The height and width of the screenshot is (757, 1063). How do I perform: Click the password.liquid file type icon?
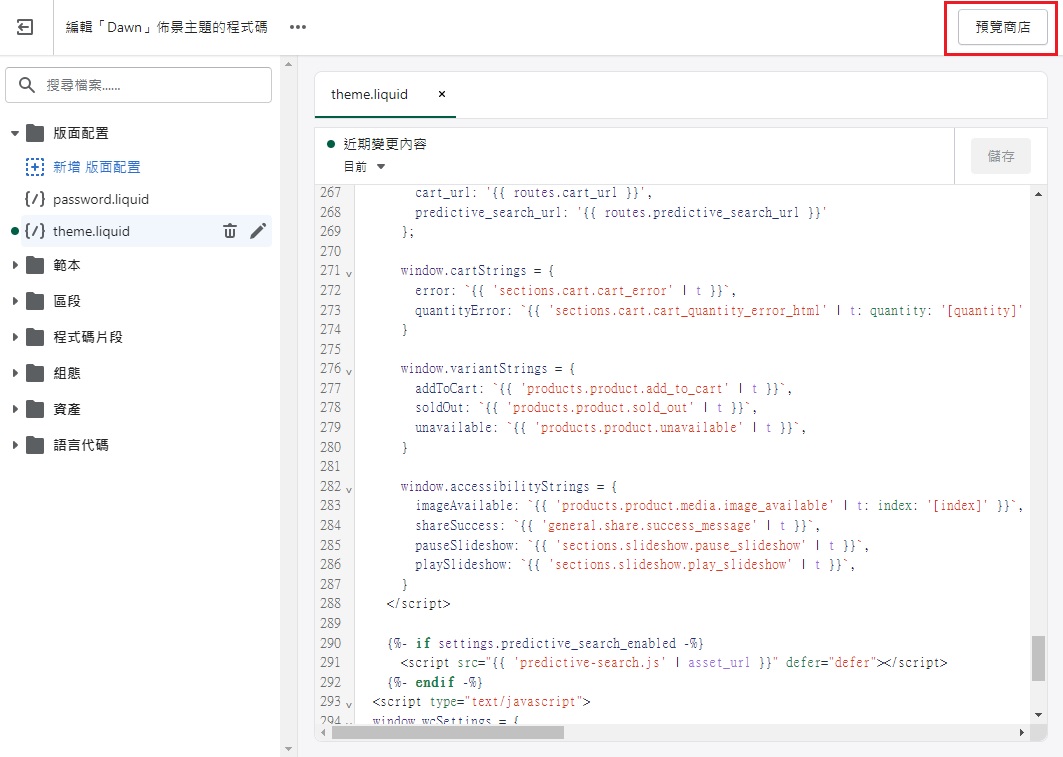tap(35, 199)
